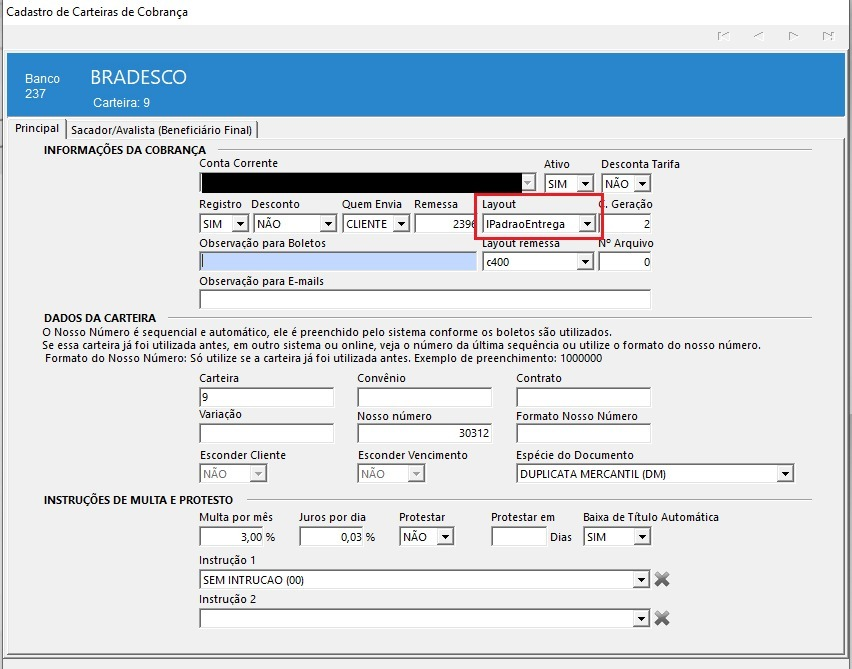Open the disabled Esconder Vencimento dropdown
Screen dimensions: 852x669
416,474
